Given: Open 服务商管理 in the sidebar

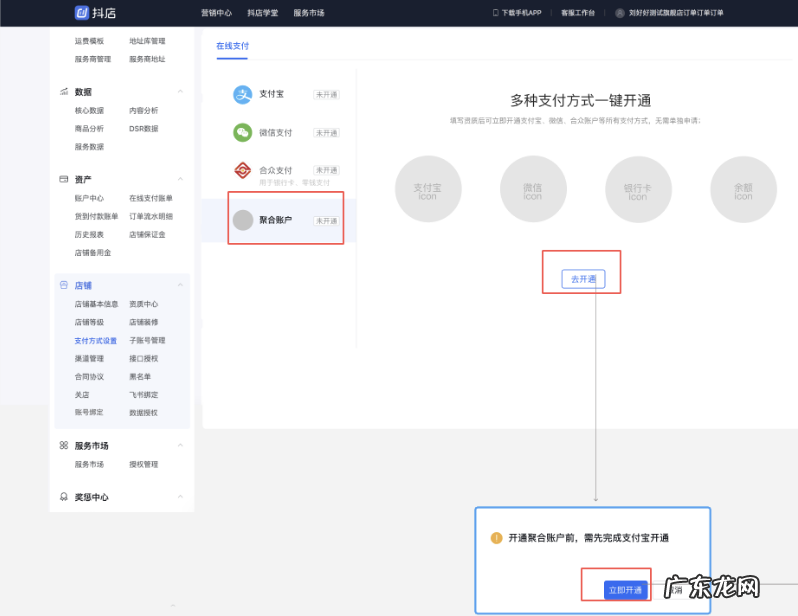Looking at the screenshot, I should point(93,59).
